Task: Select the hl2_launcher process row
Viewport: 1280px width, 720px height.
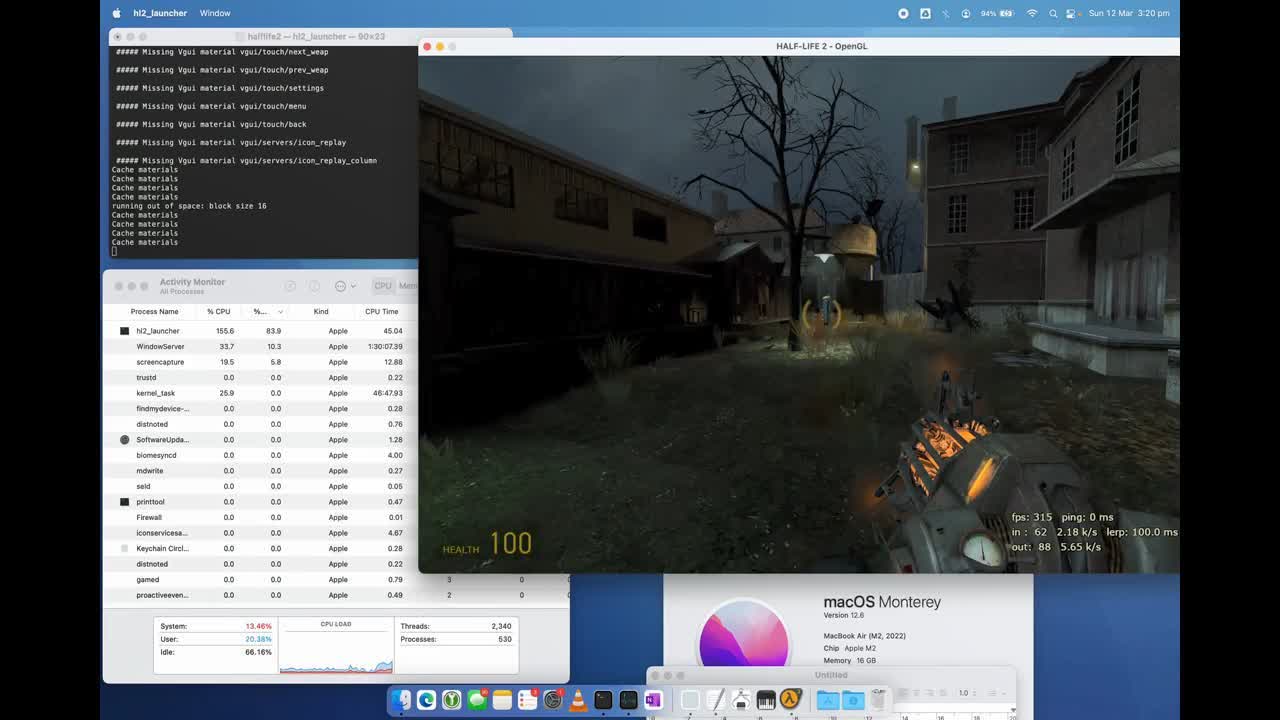Action: pyautogui.click(x=260, y=331)
